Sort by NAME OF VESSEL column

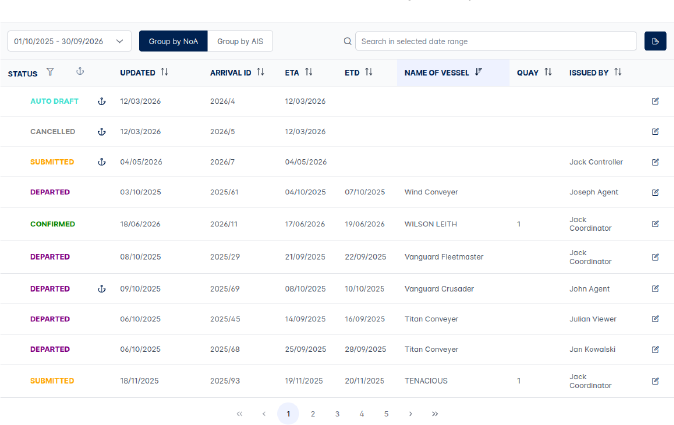(x=478, y=72)
